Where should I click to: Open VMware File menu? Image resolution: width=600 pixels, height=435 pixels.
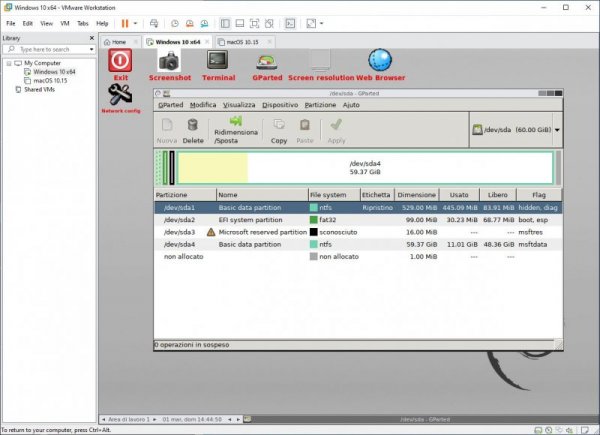click(11, 23)
